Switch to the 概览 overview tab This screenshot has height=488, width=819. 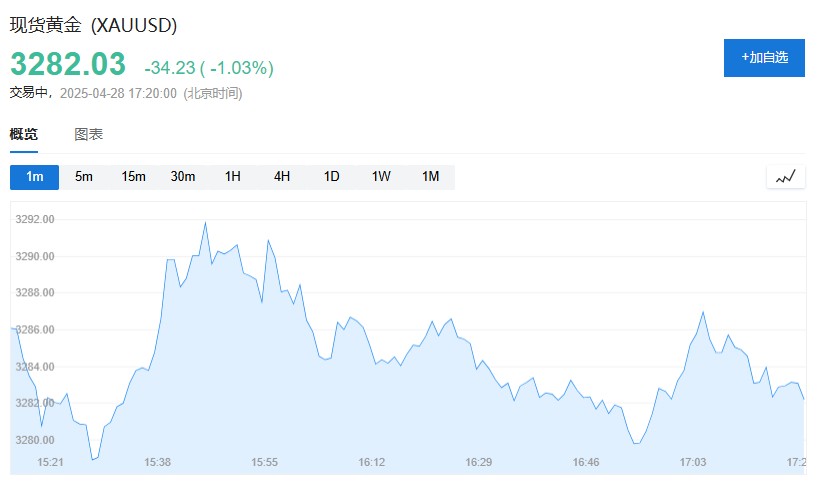click(24, 134)
